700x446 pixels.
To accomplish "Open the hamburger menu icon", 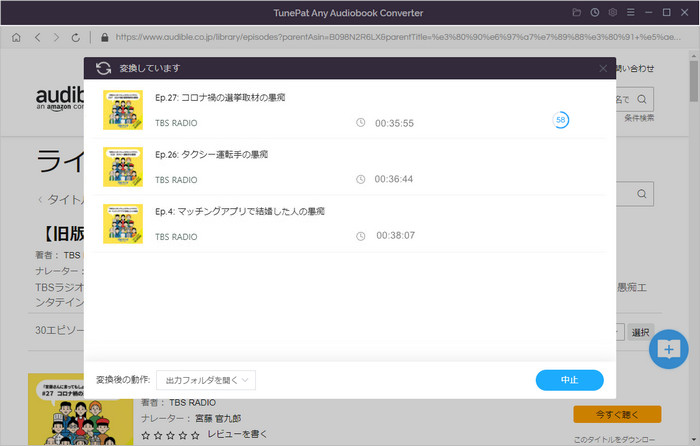I will 630,13.
